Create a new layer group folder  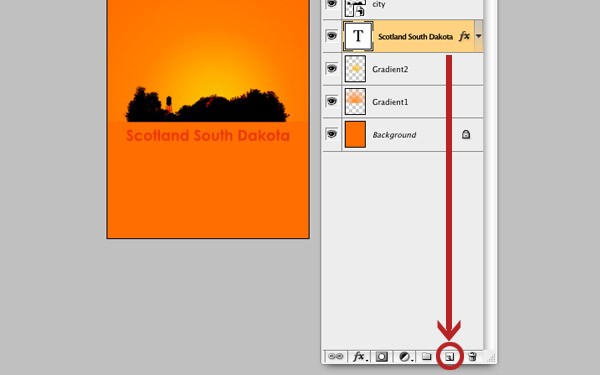coord(426,357)
